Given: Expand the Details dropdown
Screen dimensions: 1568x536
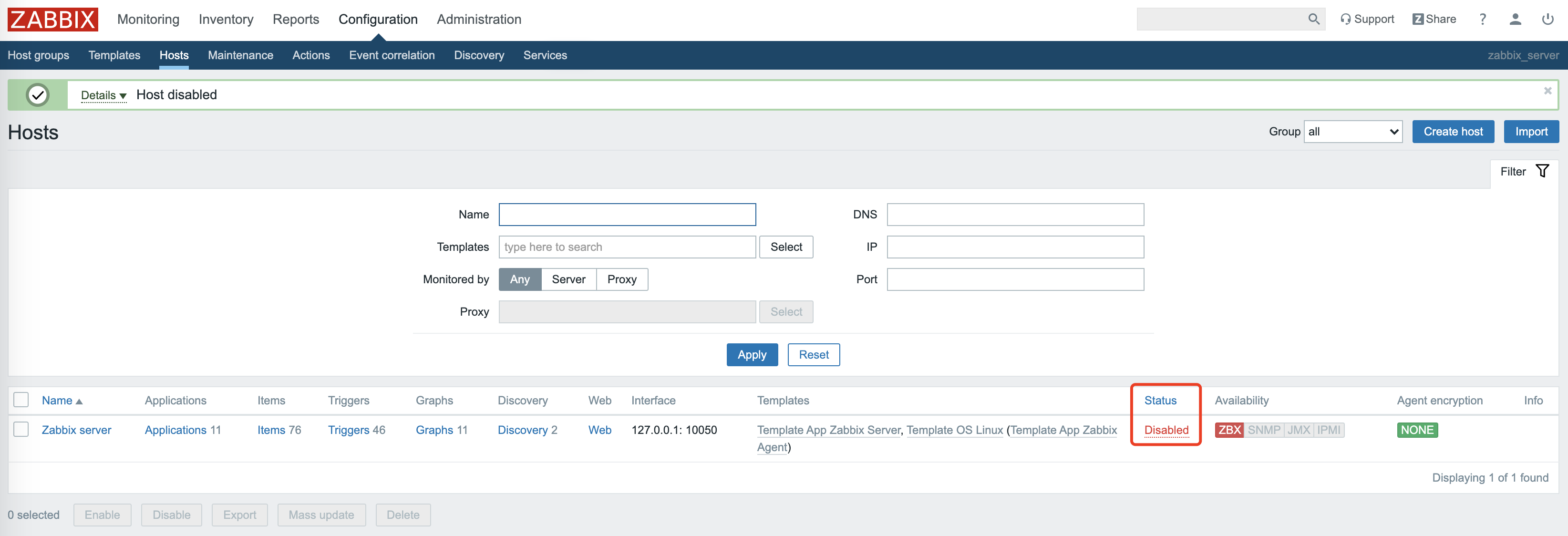Looking at the screenshot, I should tap(103, 95).
